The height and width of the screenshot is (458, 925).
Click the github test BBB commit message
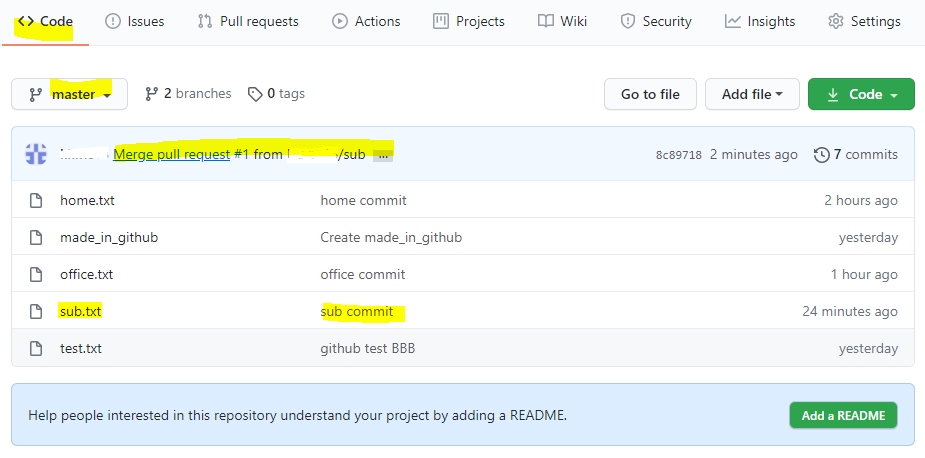point(368,348)
